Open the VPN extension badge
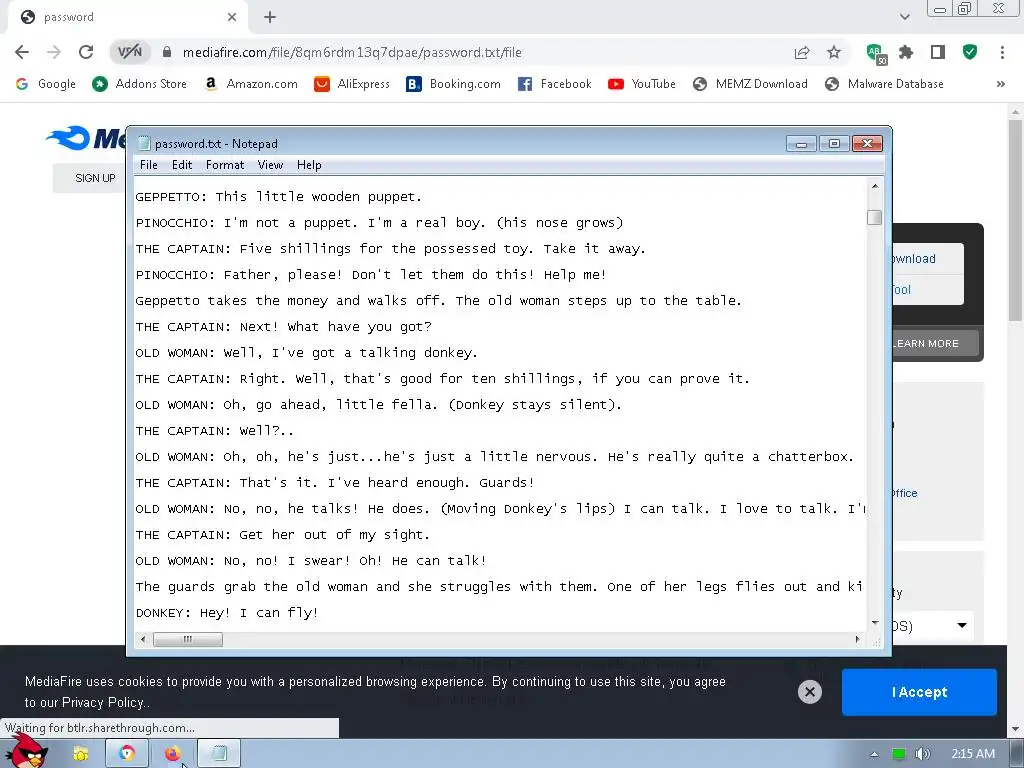The width and height of the screenshot is (1024, 768). pyautogui.click(x=129, y=52)
